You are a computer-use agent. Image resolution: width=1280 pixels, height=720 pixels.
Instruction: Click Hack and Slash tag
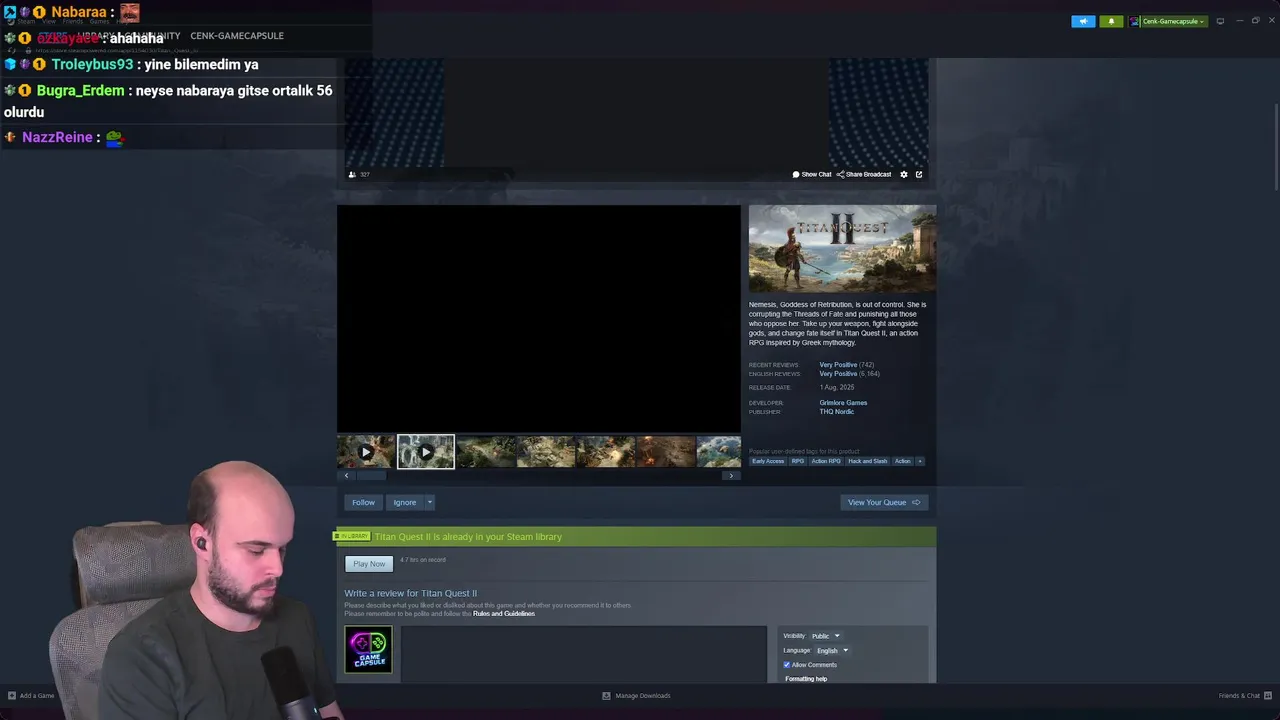(x=868, y=461)
